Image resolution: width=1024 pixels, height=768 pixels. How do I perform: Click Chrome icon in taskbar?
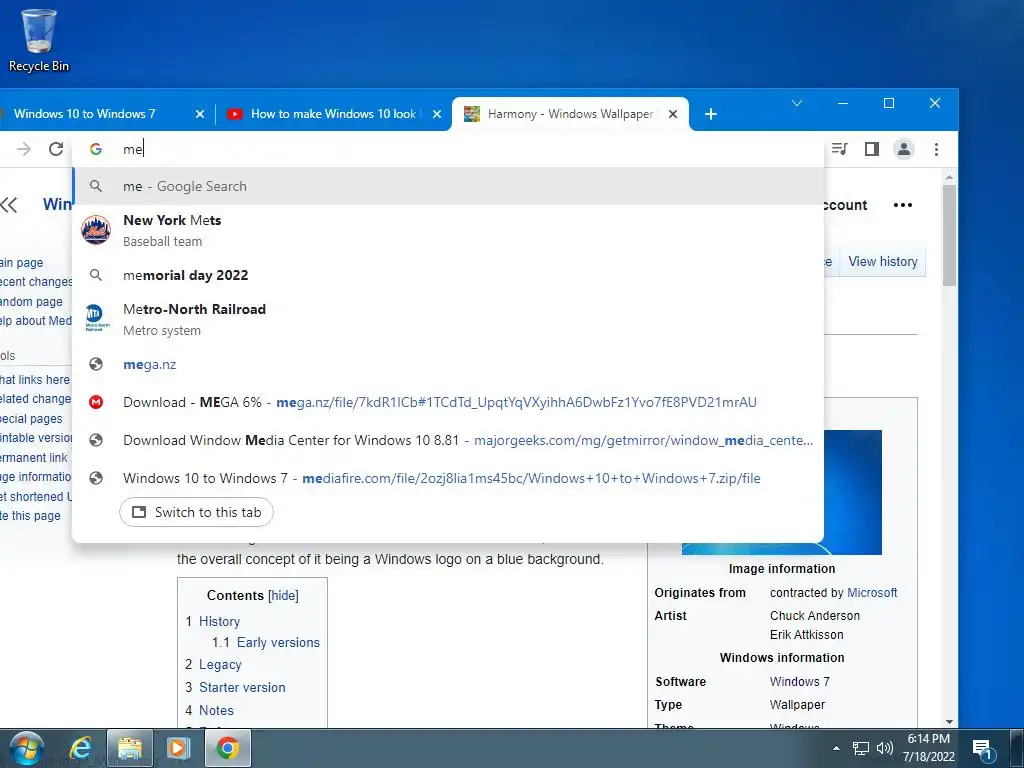point(227,748)
